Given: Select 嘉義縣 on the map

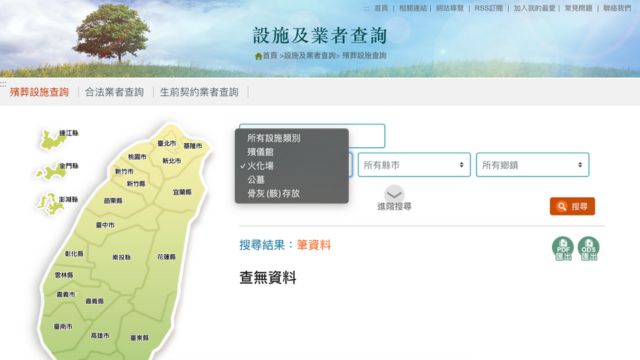Looking at the screenshot, I should click(x=94, y=301).
